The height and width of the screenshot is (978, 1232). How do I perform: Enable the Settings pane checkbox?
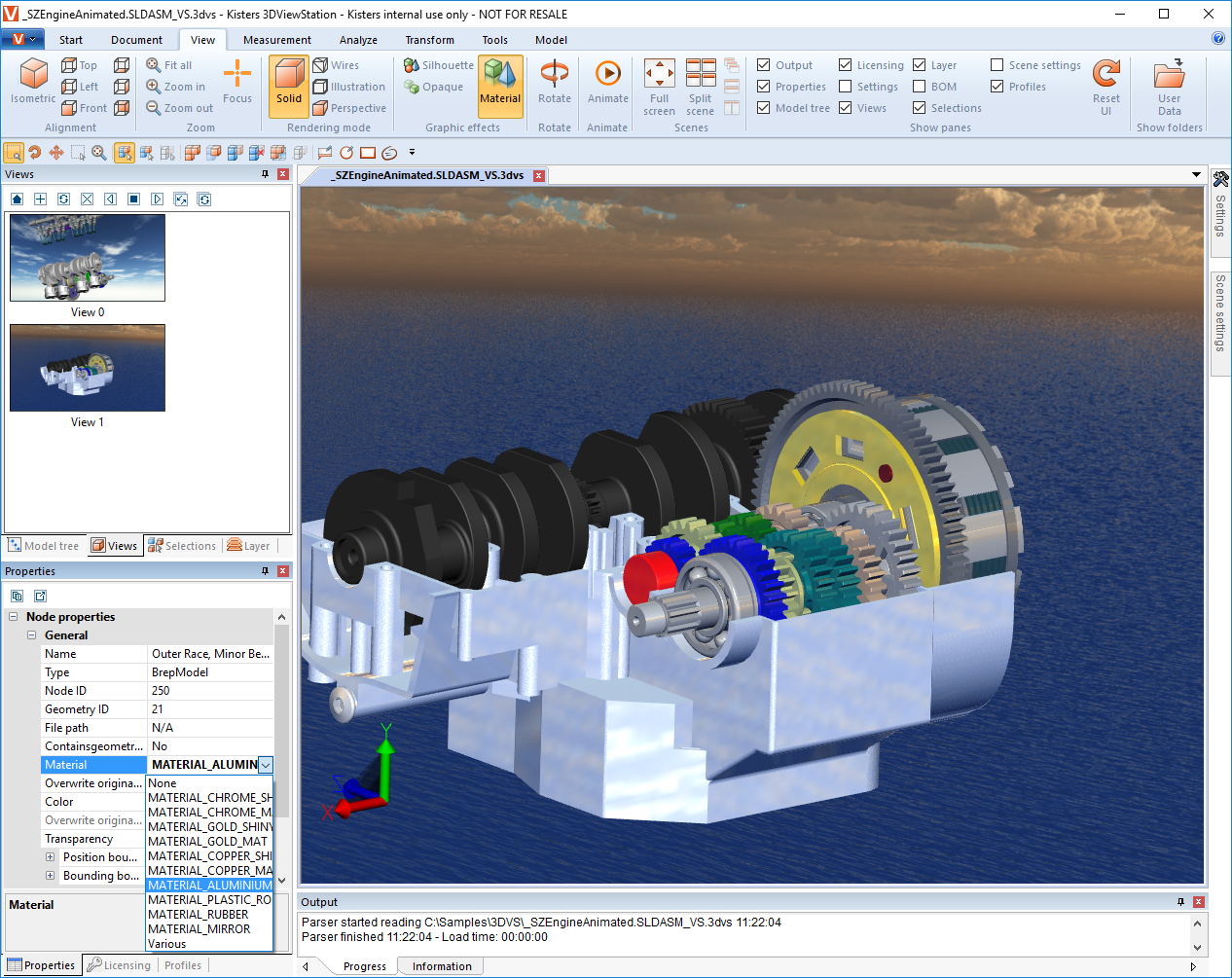pos(846,87)
